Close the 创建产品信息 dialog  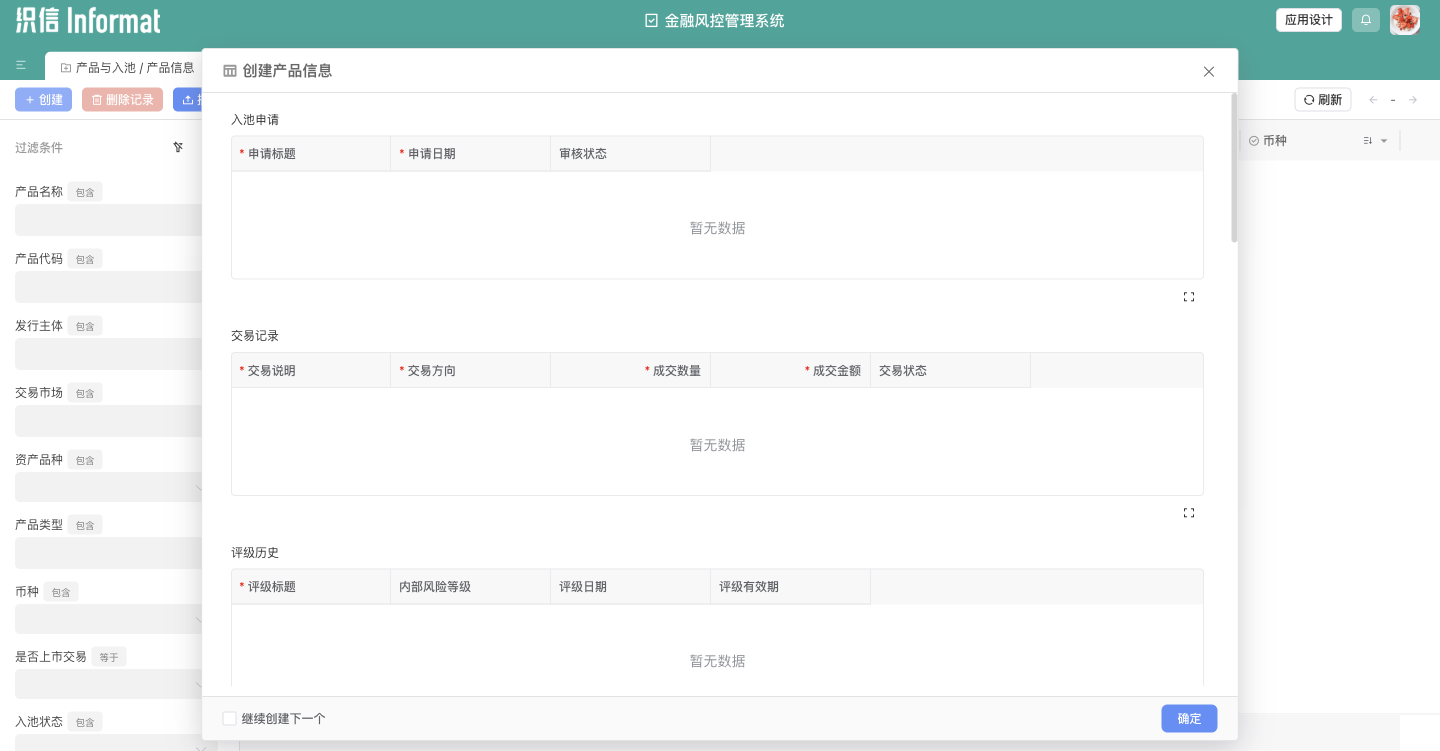tap(1209, 71)
